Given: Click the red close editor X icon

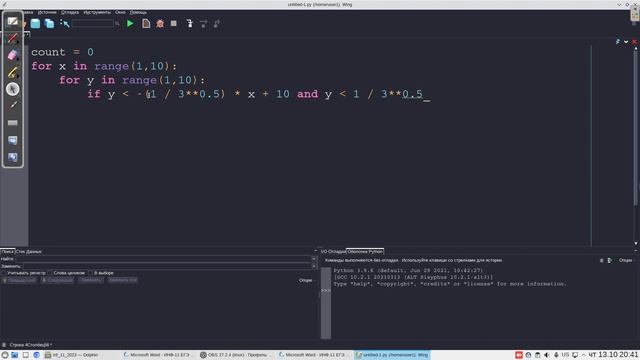Looking at the screenshot, I should (634, 42).
